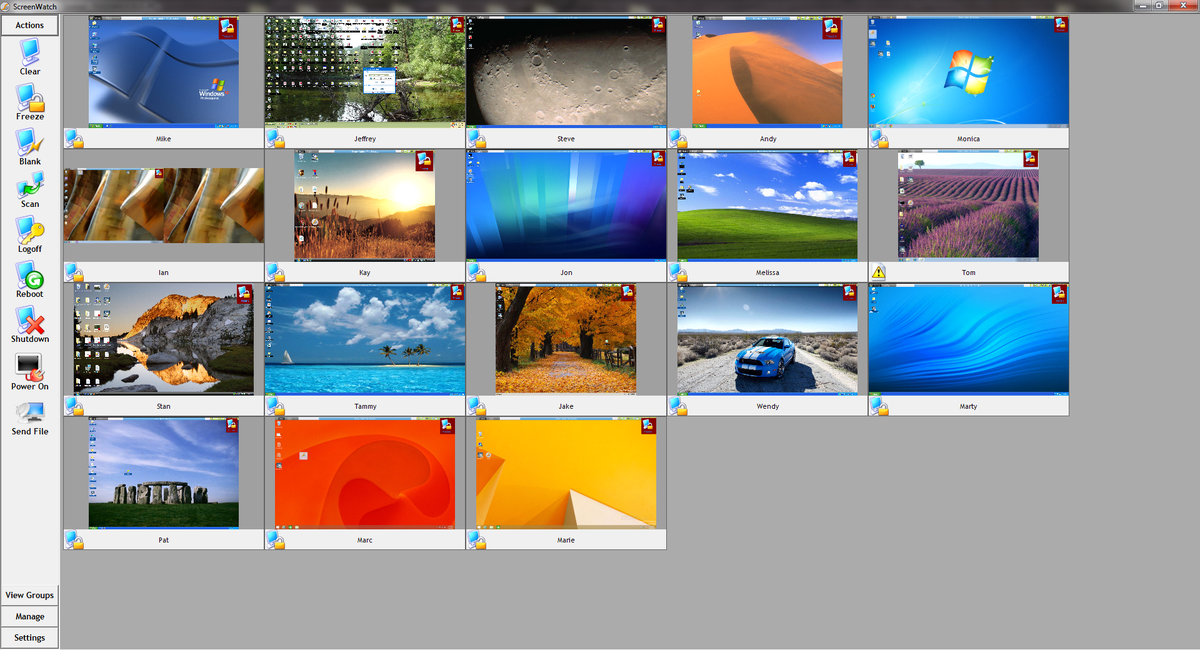Click the name label Wendy
Screen dimensions: 1200x650
[x=767, y=406]
